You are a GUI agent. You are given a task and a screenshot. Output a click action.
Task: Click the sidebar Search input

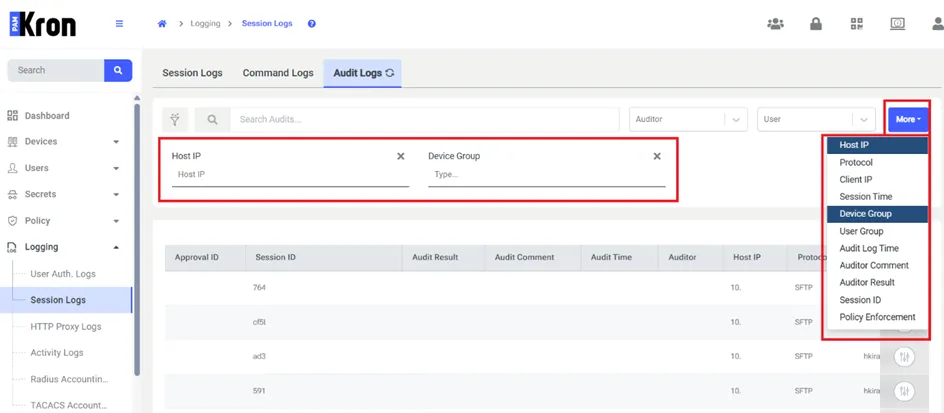(x=55, y=70)
